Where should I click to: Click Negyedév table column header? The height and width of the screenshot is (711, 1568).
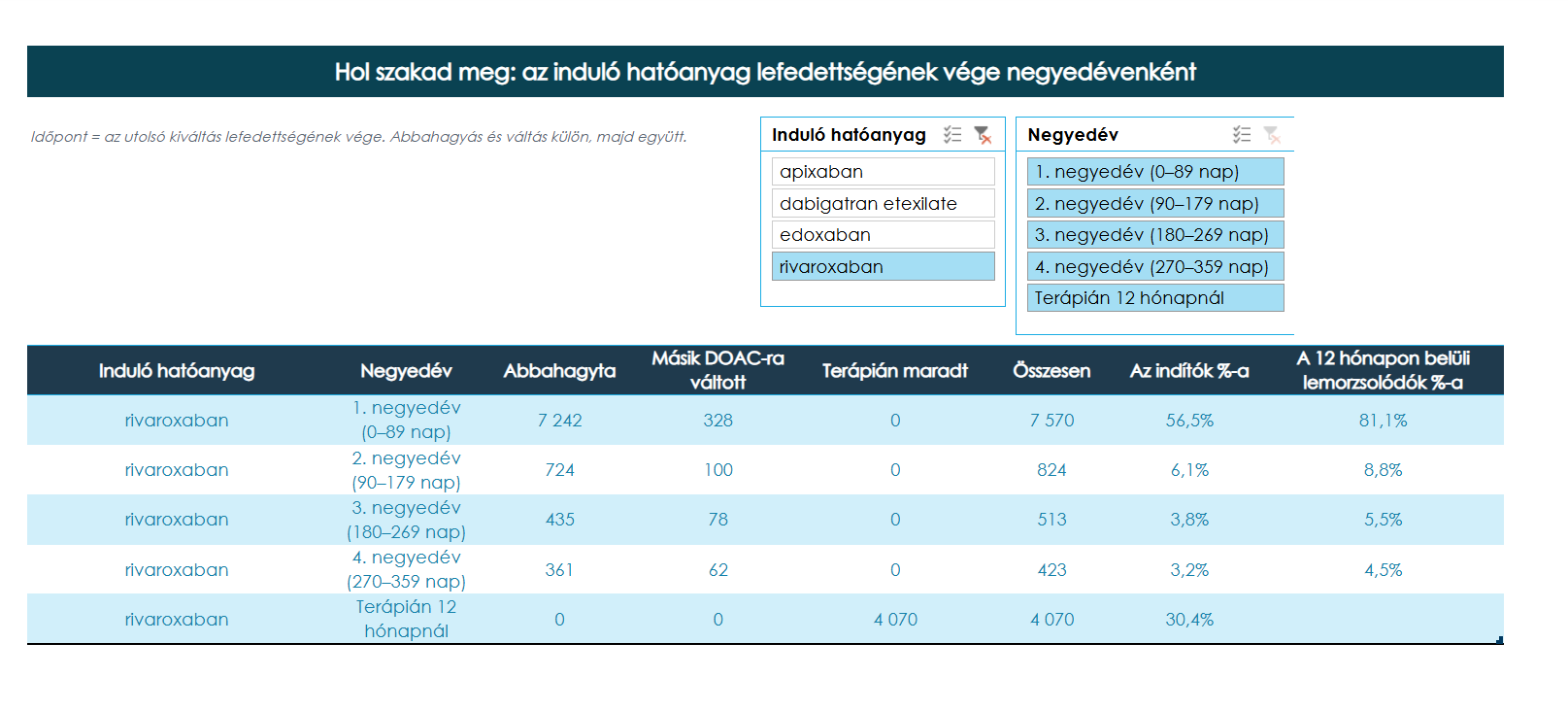click(x=406, y=370)
